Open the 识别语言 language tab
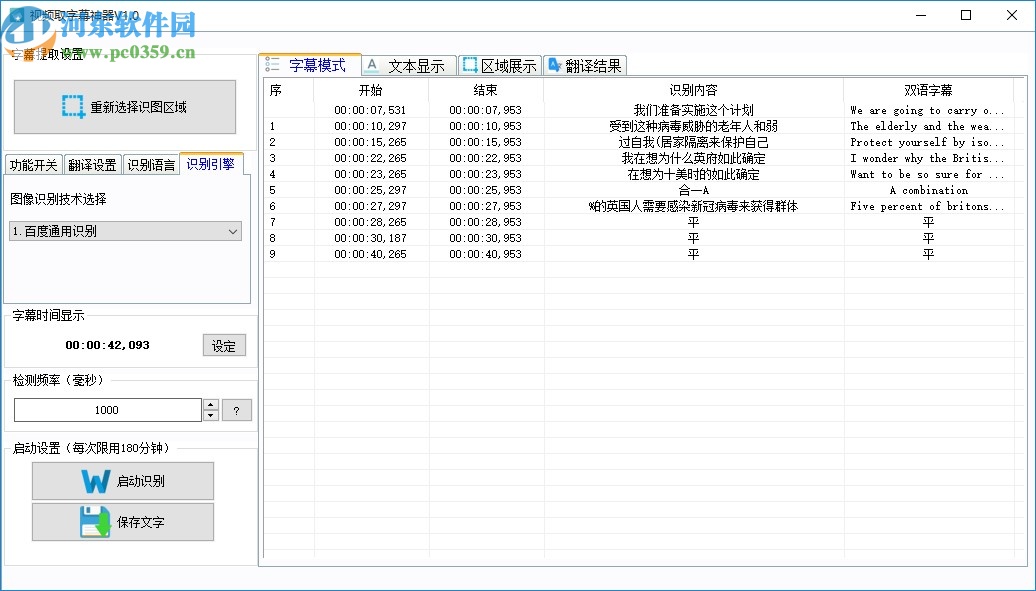This screenshot has height=591, width=1036. coord(151,163)
